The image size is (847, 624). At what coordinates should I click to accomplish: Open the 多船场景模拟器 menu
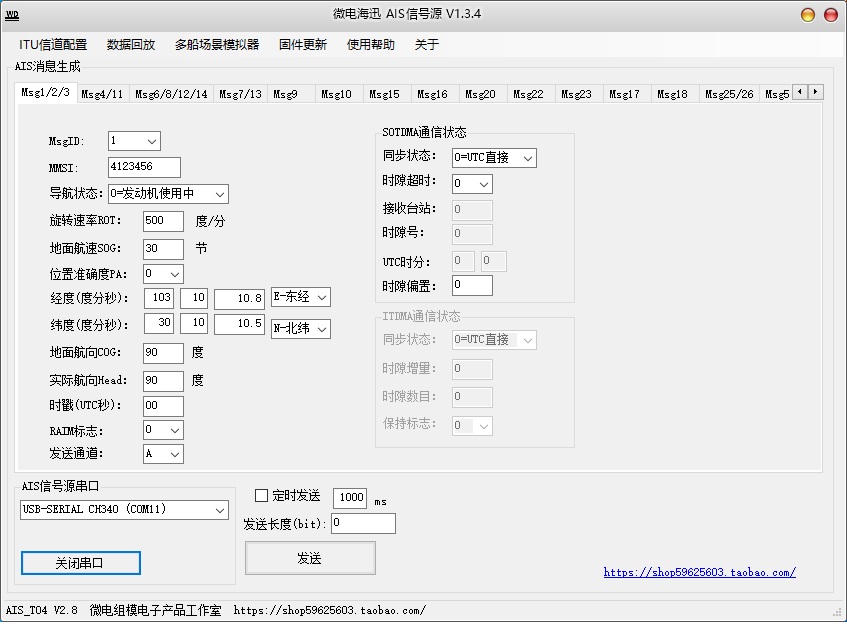pos(217,44)
